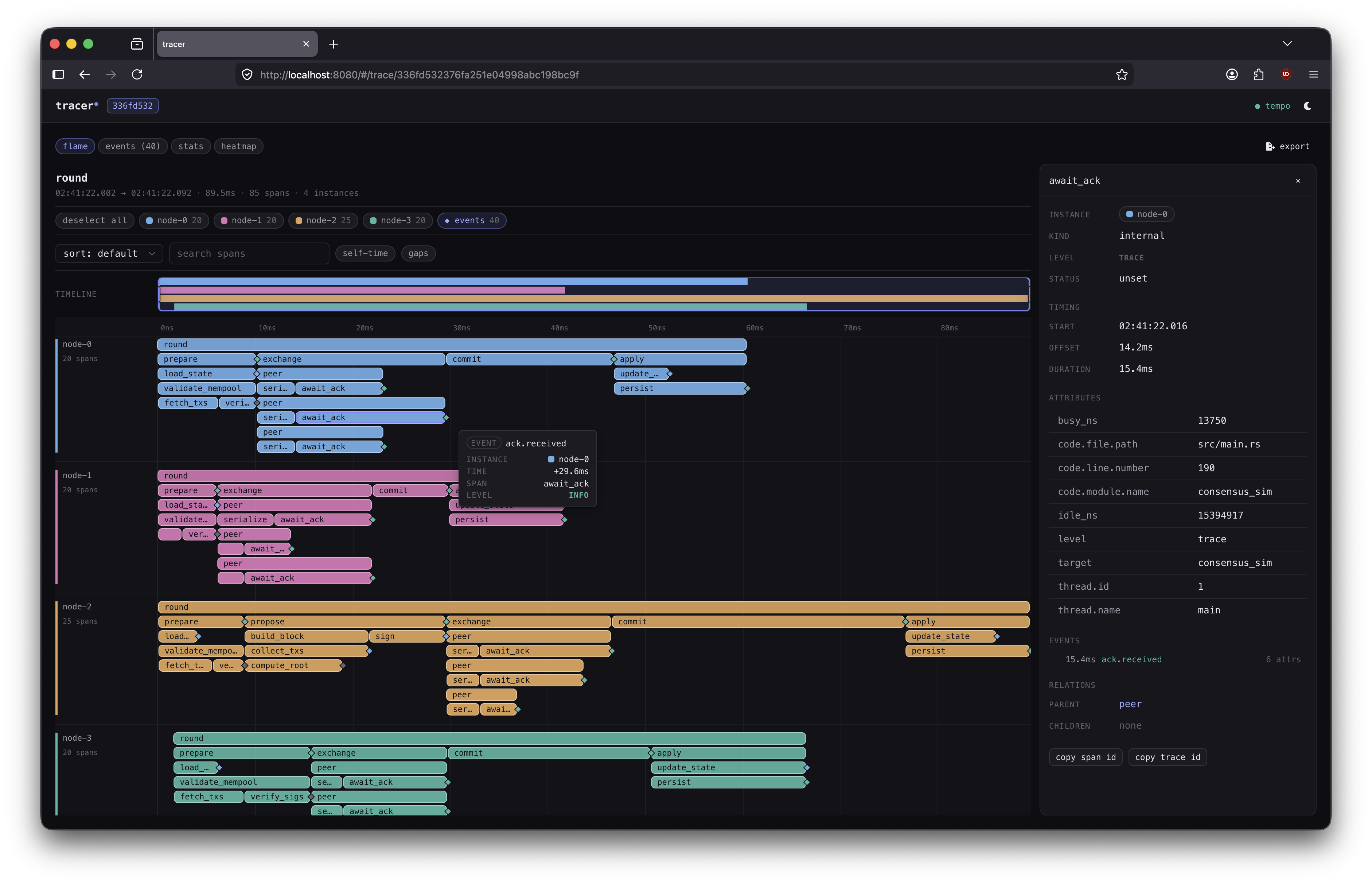1372x884 pixels.
Task: Click the export button
Action: (1287, 146)
